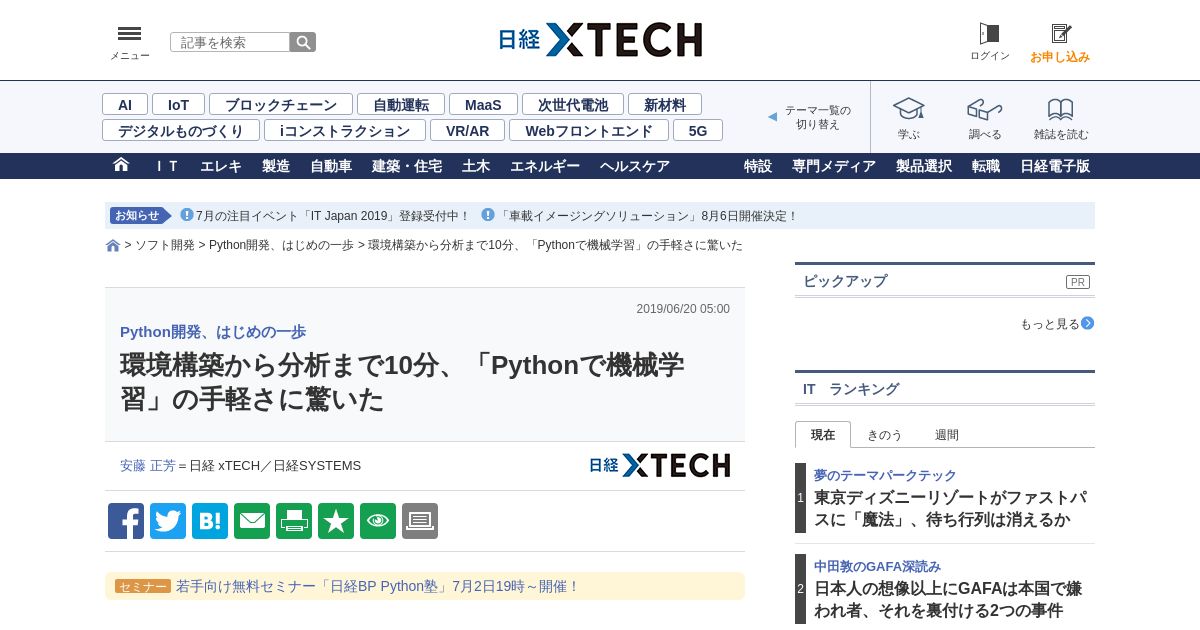Click the gray page-view list icon

tap(420, 521)
